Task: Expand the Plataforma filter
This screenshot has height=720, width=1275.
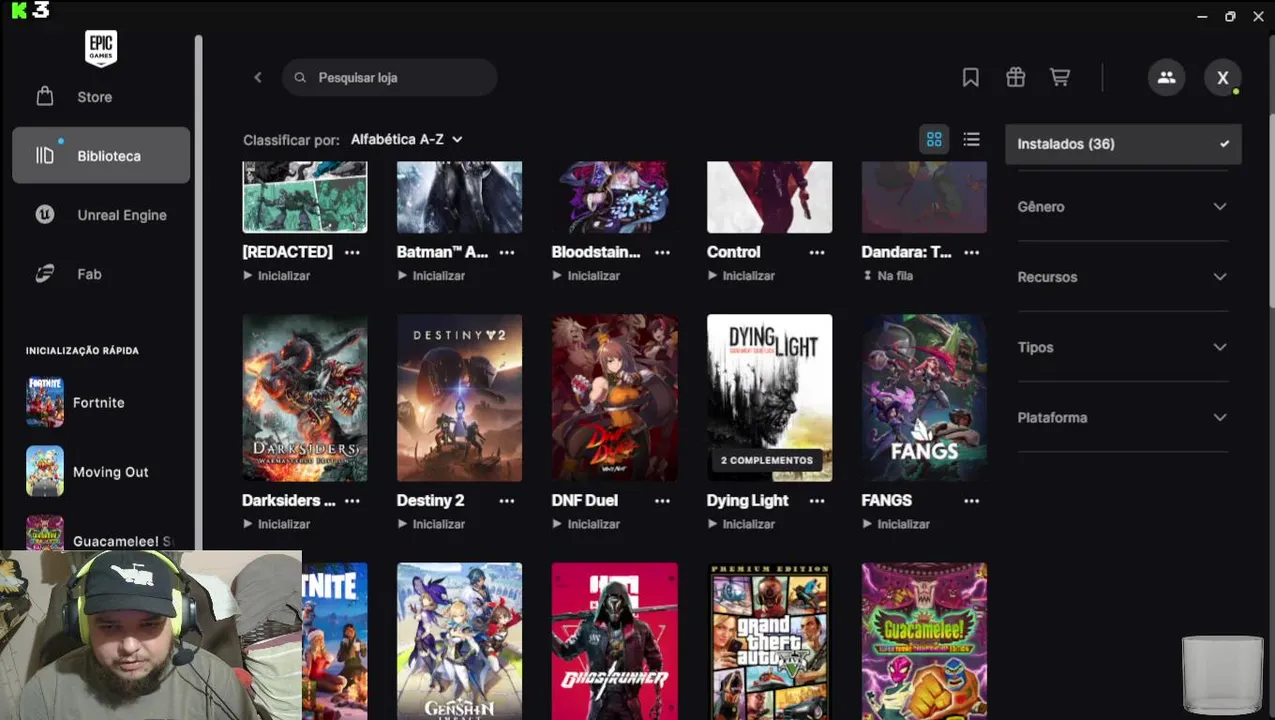Action: click(1122, 417)
